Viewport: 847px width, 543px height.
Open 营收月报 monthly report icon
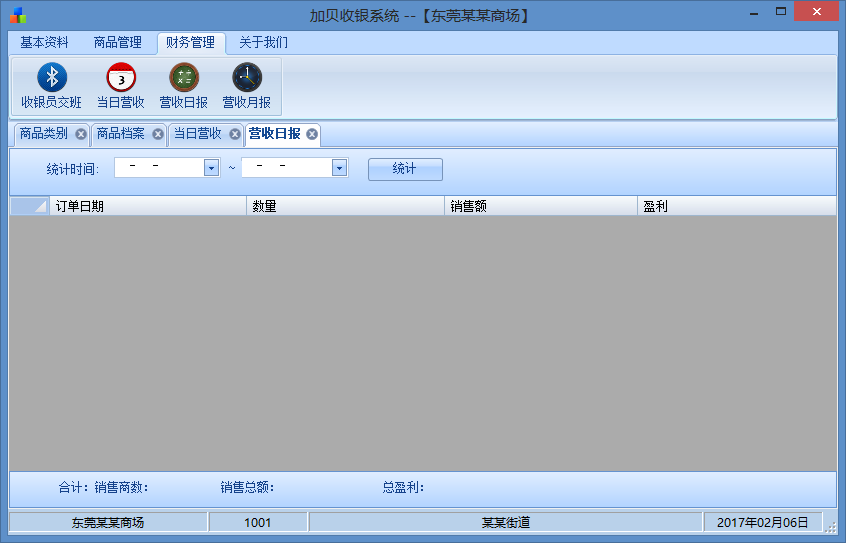coord(246,78)
